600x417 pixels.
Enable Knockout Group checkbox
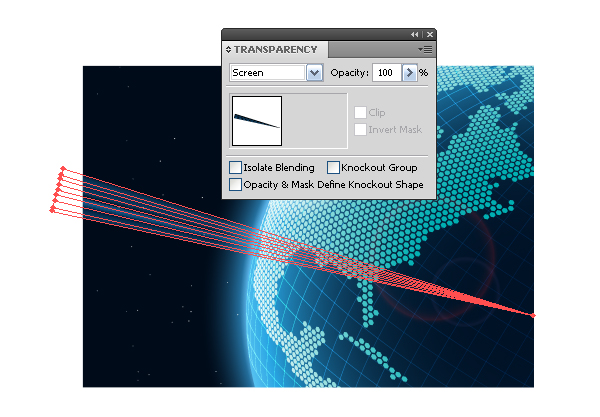click(333, 168)
